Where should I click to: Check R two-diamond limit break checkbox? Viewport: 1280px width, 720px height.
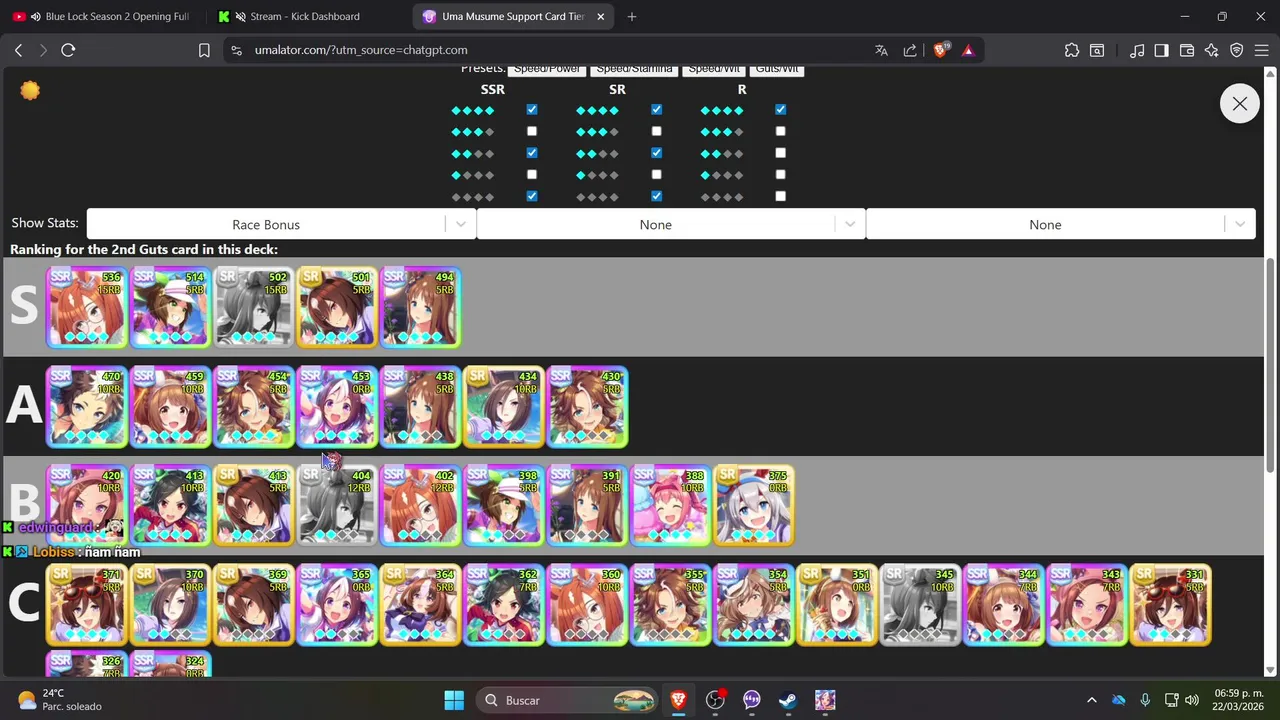pyautogui.click(x=780, y=153)
